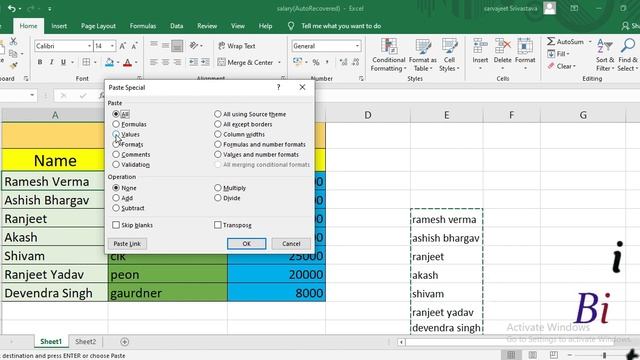This screenshot has width=640, height=360.
Task: Select the Column widths option
Action: pyautogui.click(x=218, y=134)
